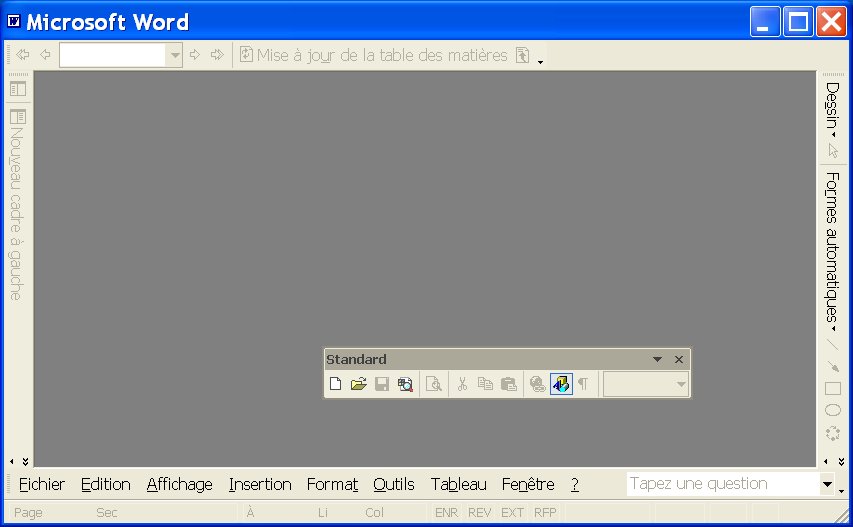Screen dimensions: 853x527
Task: Select the Arrow drawing tool
Action: pyautogui.click(x=833, y=366)
